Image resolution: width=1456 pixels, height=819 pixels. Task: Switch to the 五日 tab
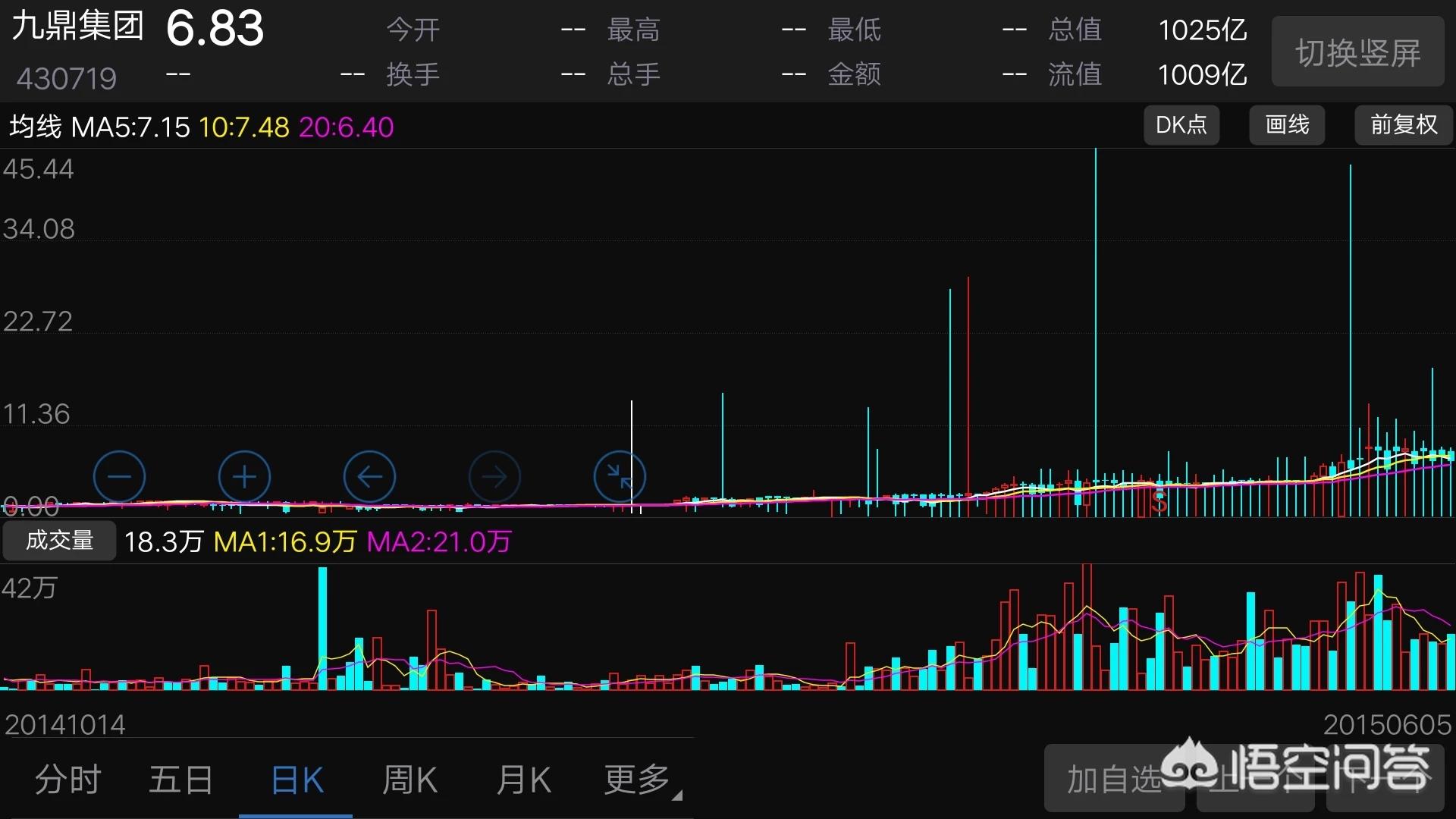tap(181, 780)
